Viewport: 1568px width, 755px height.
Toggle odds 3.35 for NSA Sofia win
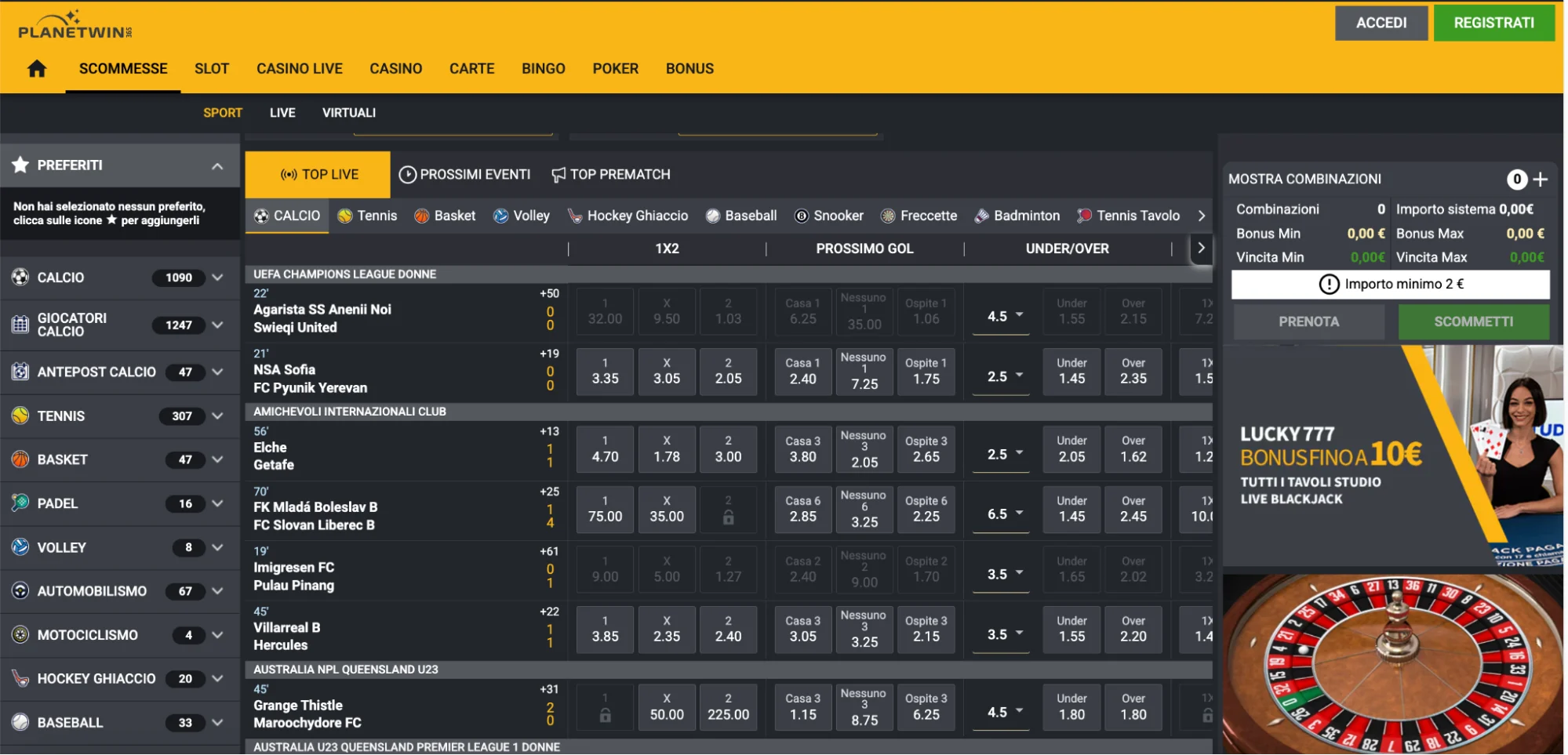tap(605, 372)
